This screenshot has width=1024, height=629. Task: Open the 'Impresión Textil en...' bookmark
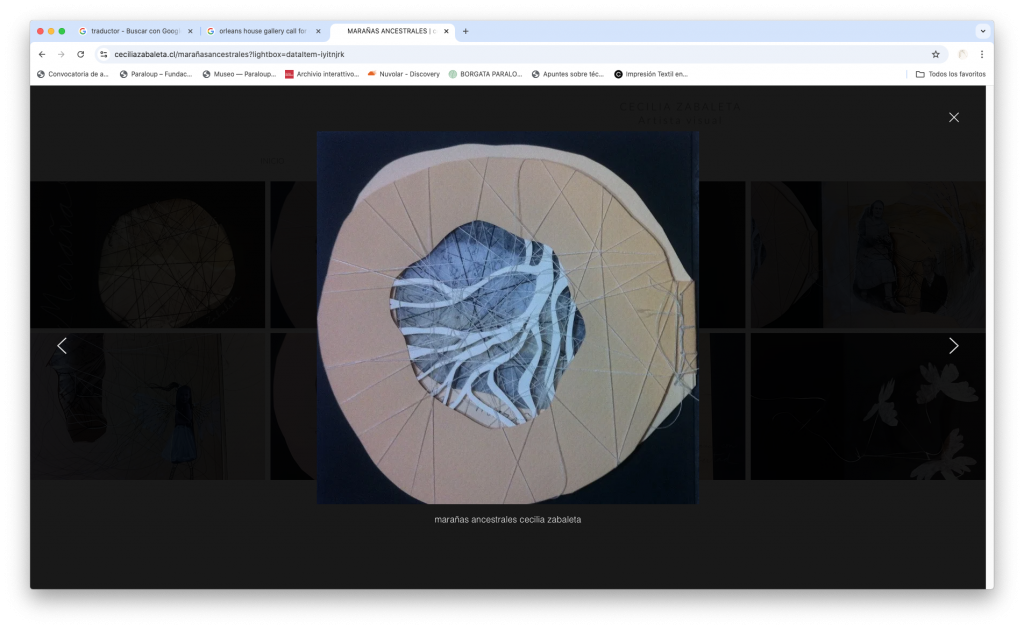[650, 74]
